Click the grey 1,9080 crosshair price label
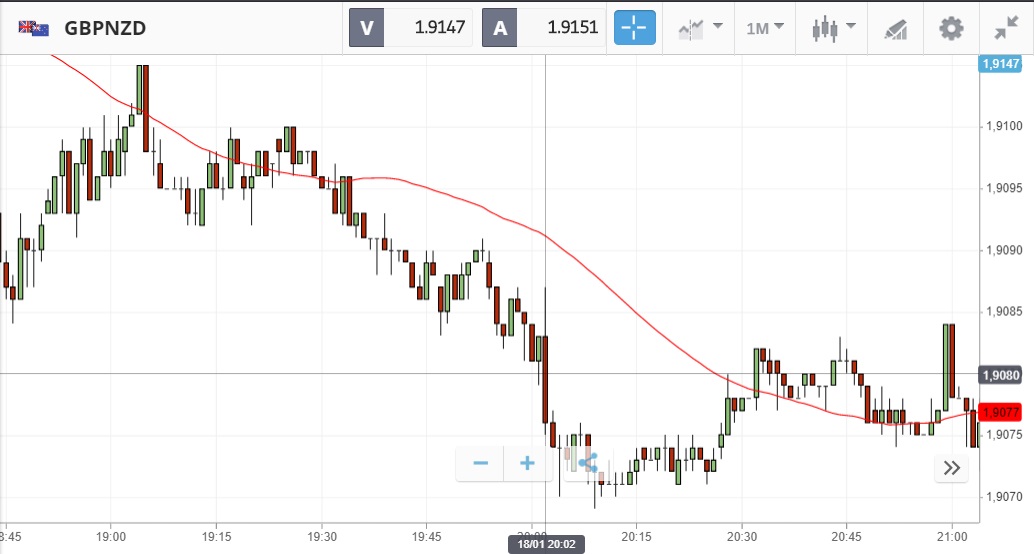This screenshot has width=1034, height=554. pos(1000,375)
